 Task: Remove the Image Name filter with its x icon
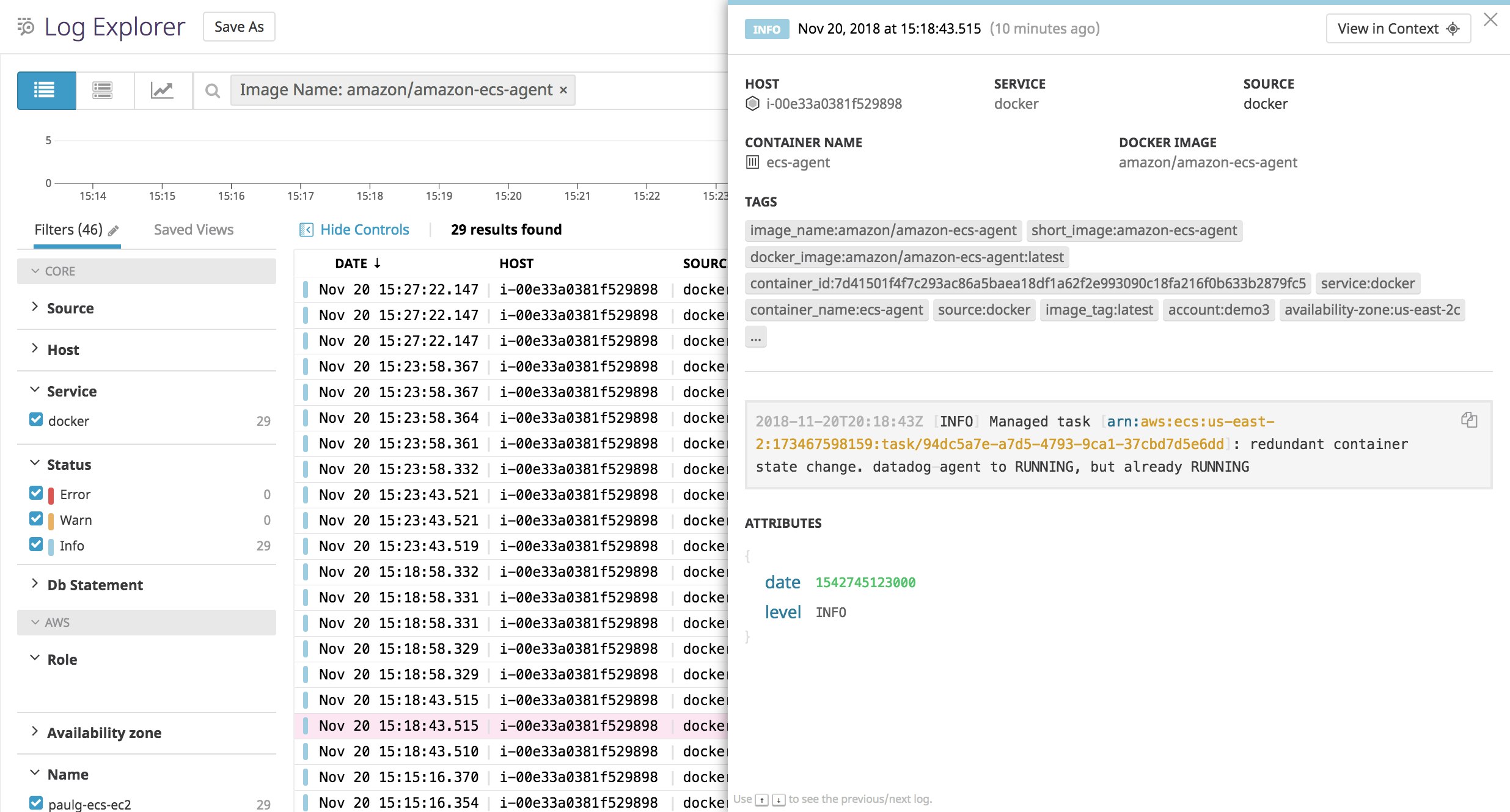(x=563, y=90)
